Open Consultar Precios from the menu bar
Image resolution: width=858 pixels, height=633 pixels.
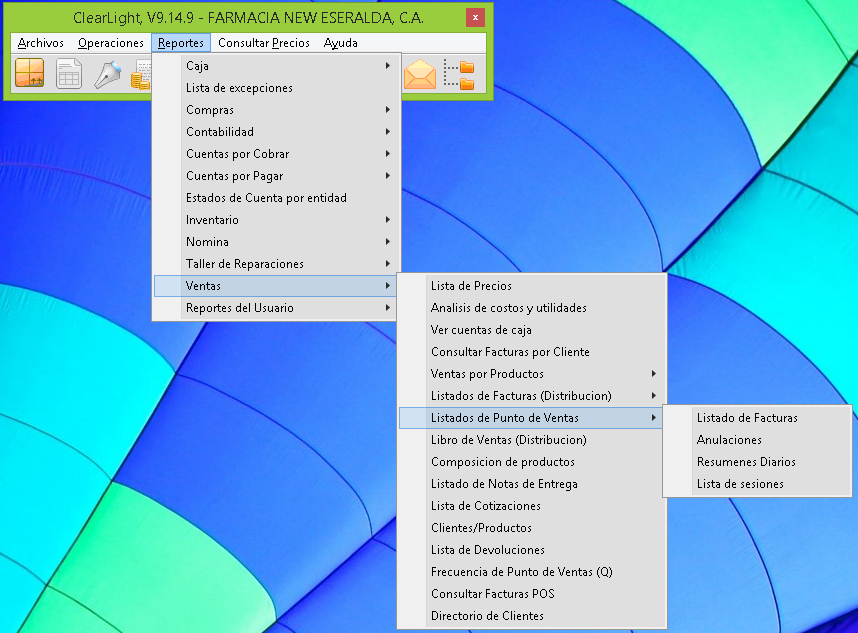click(264, 43)
